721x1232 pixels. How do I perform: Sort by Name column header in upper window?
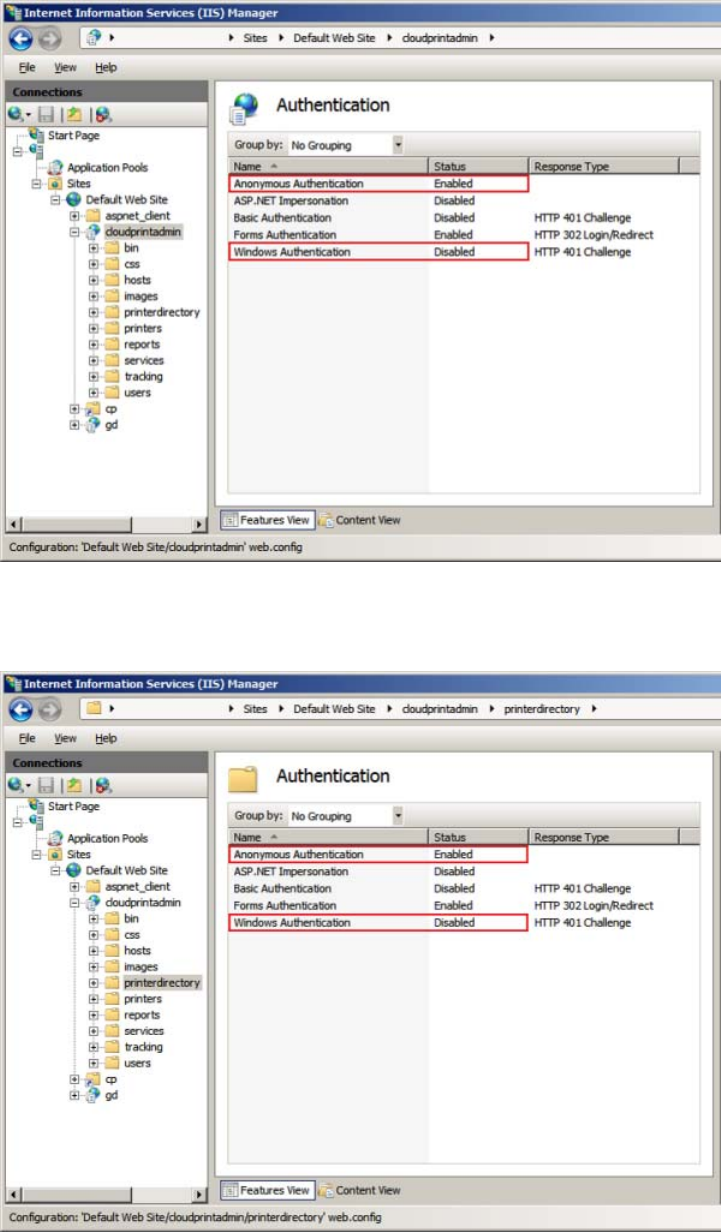coord(329,167)
